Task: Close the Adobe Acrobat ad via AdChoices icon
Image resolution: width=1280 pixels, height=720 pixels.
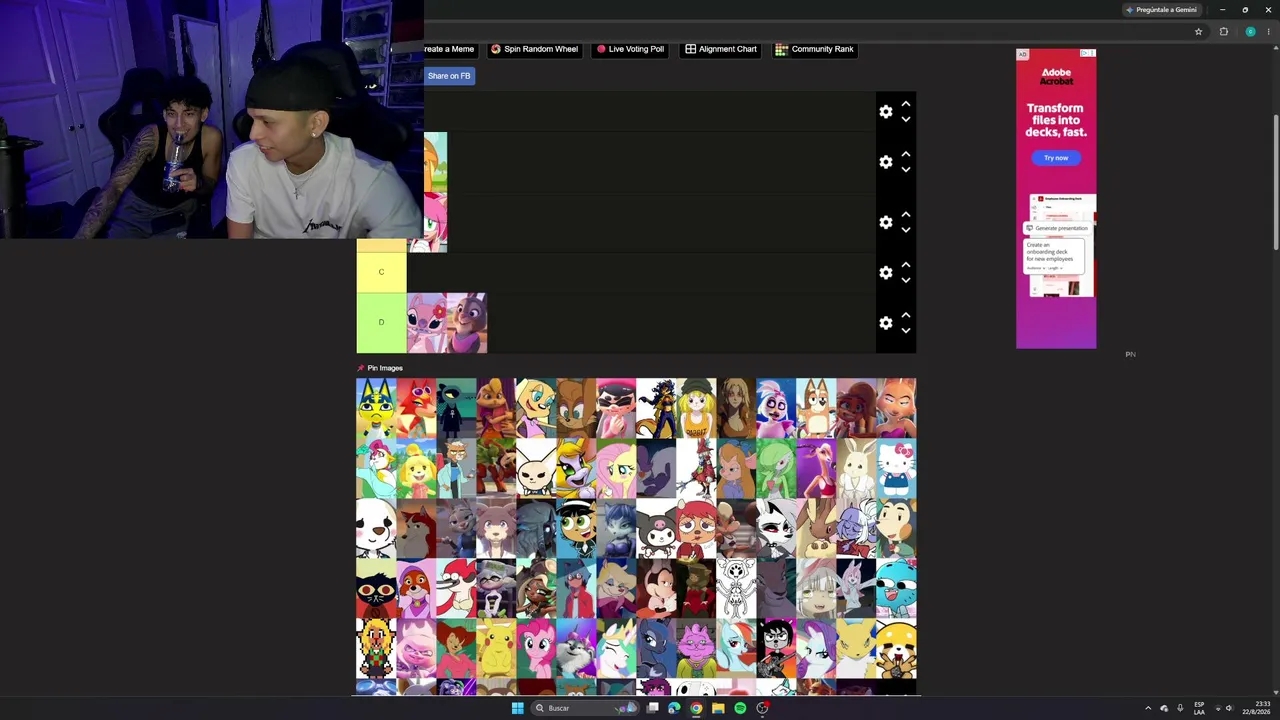Action: [x=1088, y=53]
